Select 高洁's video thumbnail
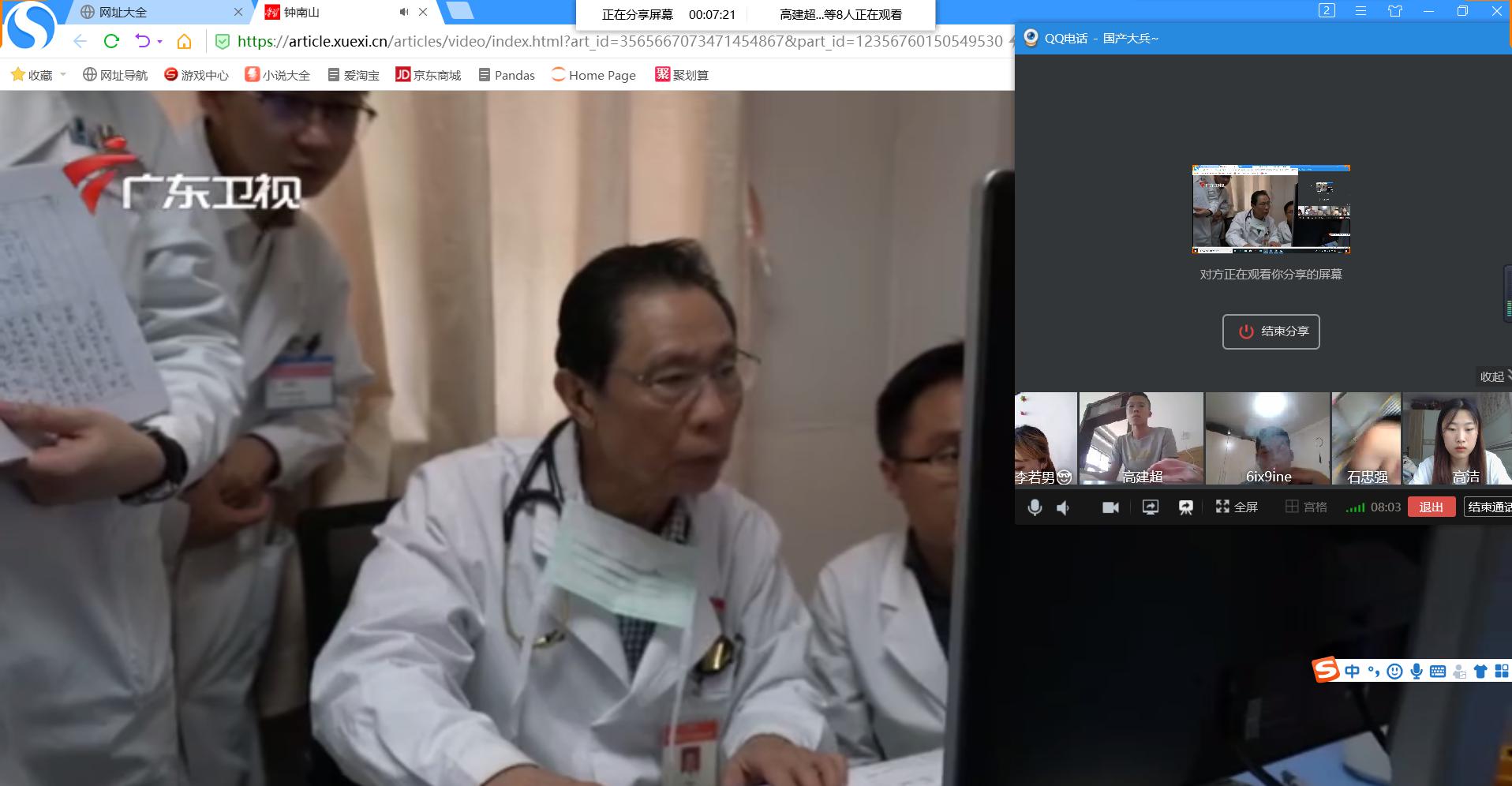 [1457, 439]
